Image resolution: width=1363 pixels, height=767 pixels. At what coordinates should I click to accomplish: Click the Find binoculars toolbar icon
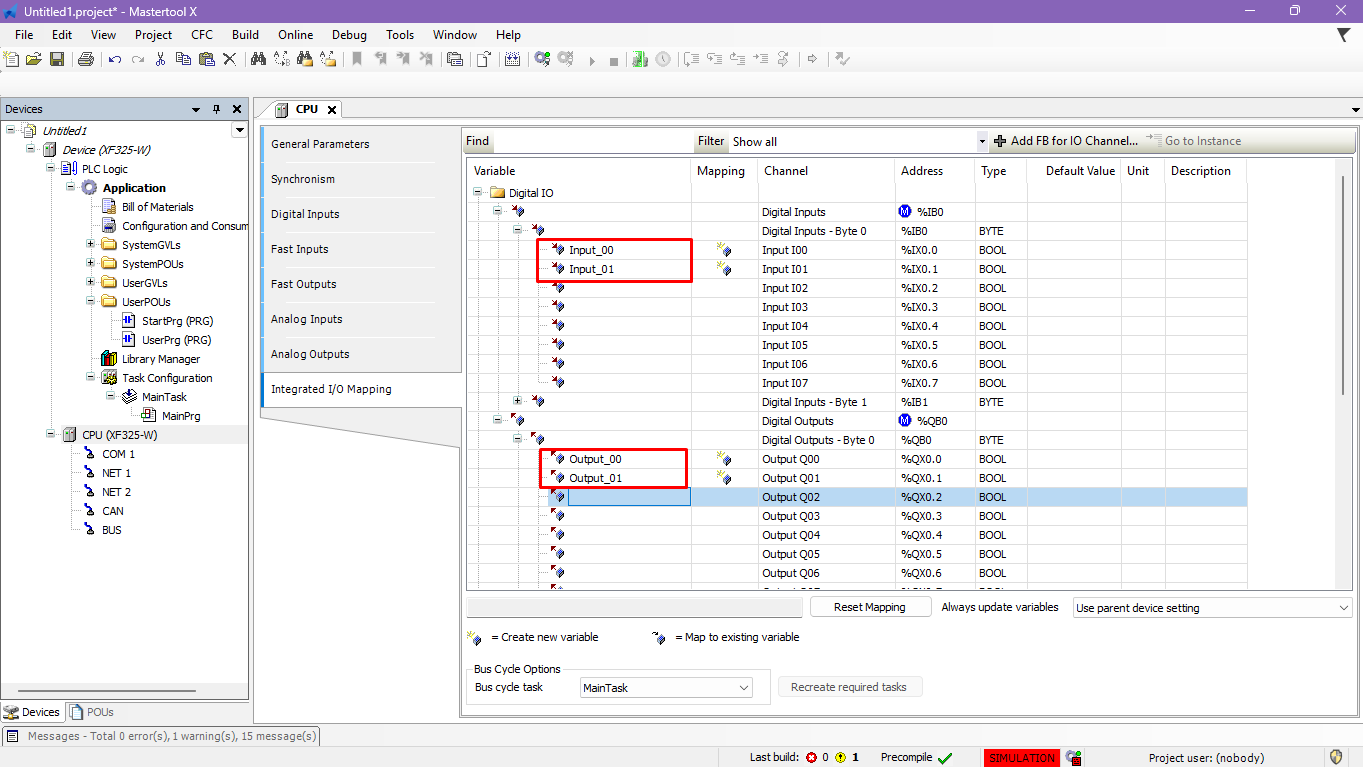pos(258,60)
